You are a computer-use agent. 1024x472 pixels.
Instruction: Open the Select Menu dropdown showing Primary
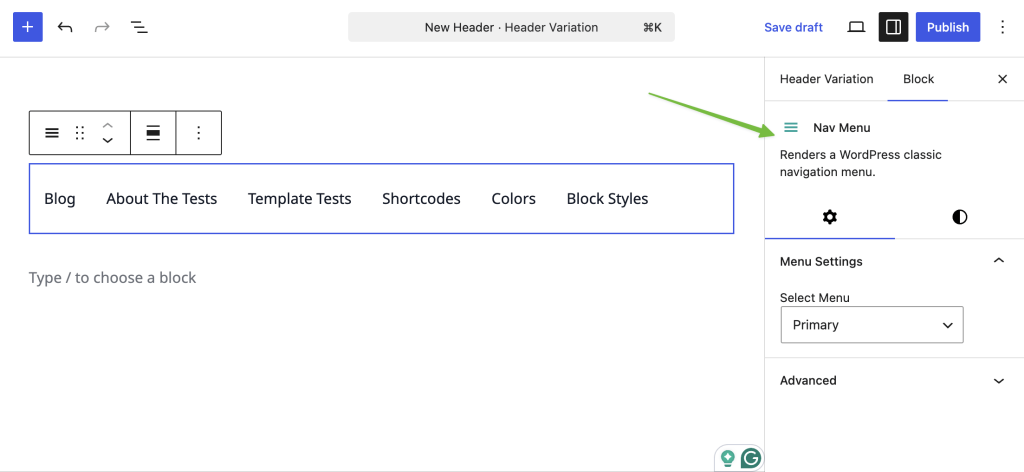(x=872, y=324)
